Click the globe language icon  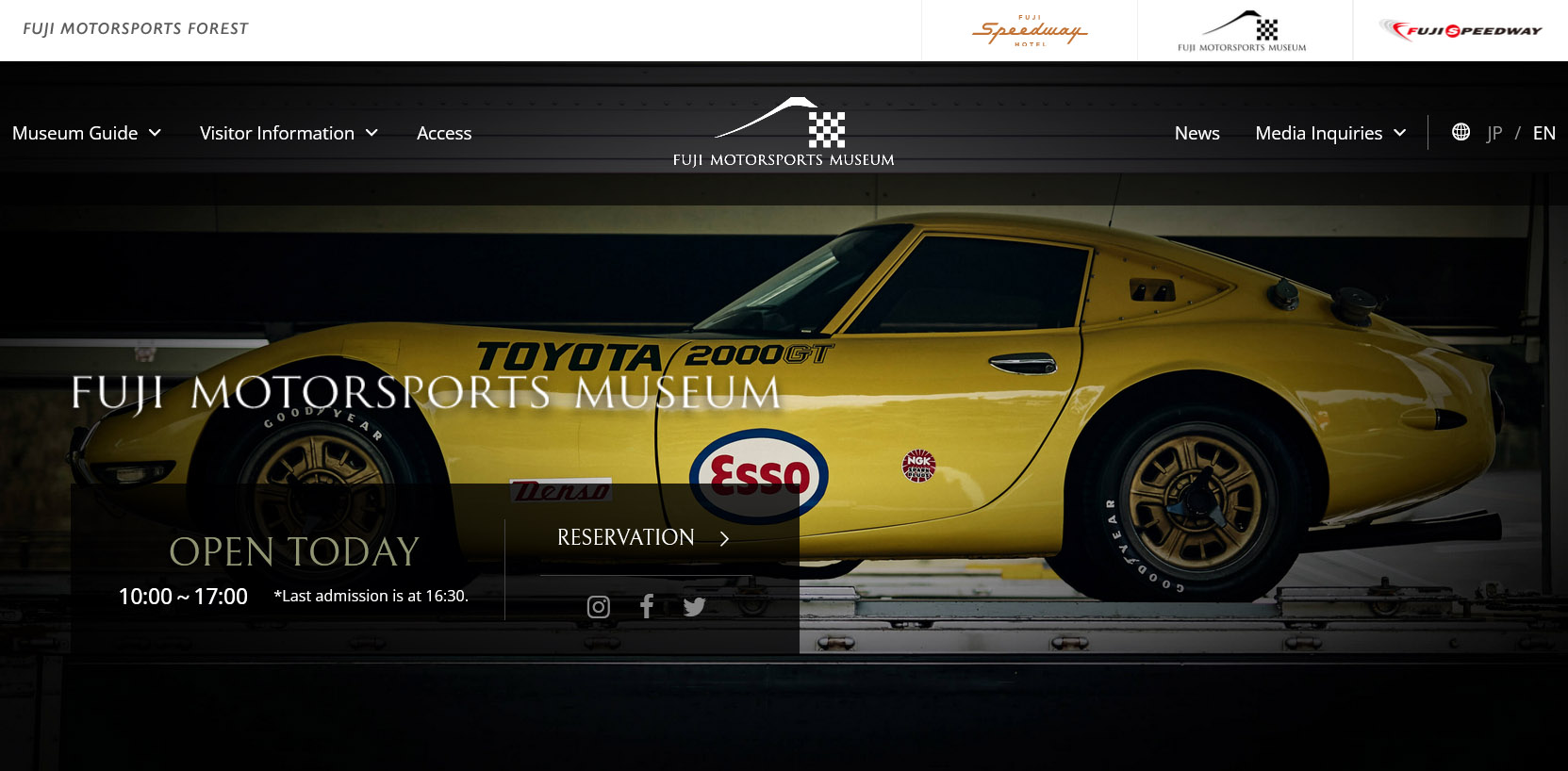coord(1461,132)
